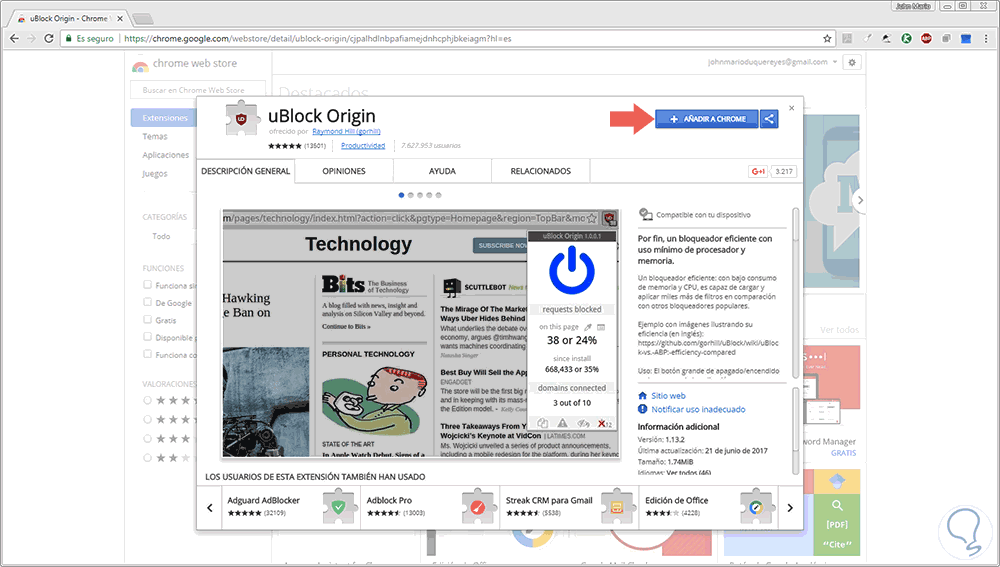
Task: Open the red ABP Adblock Plus extension
Action: [x=926, y=38]
